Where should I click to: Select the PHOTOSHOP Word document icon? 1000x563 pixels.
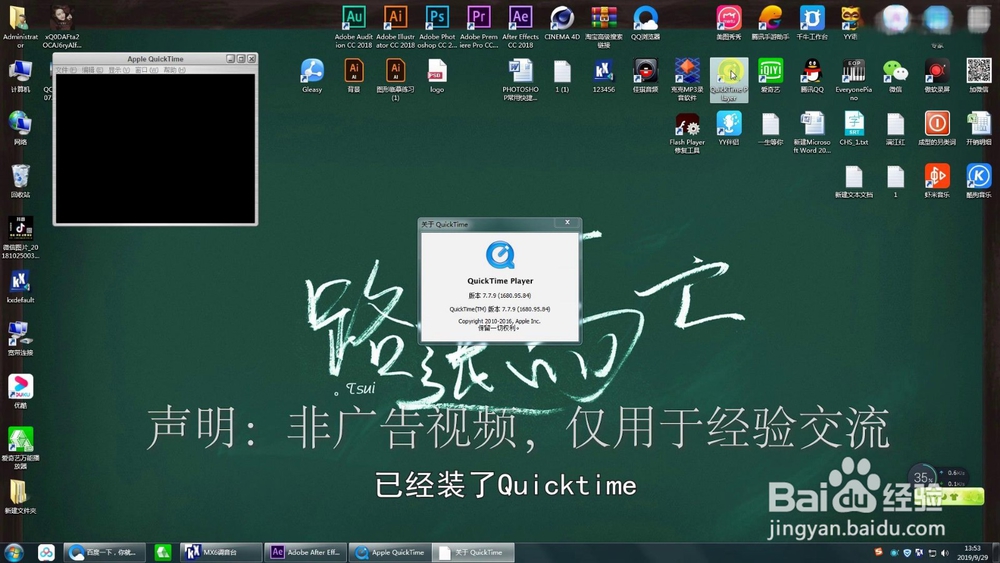[520, 80]
